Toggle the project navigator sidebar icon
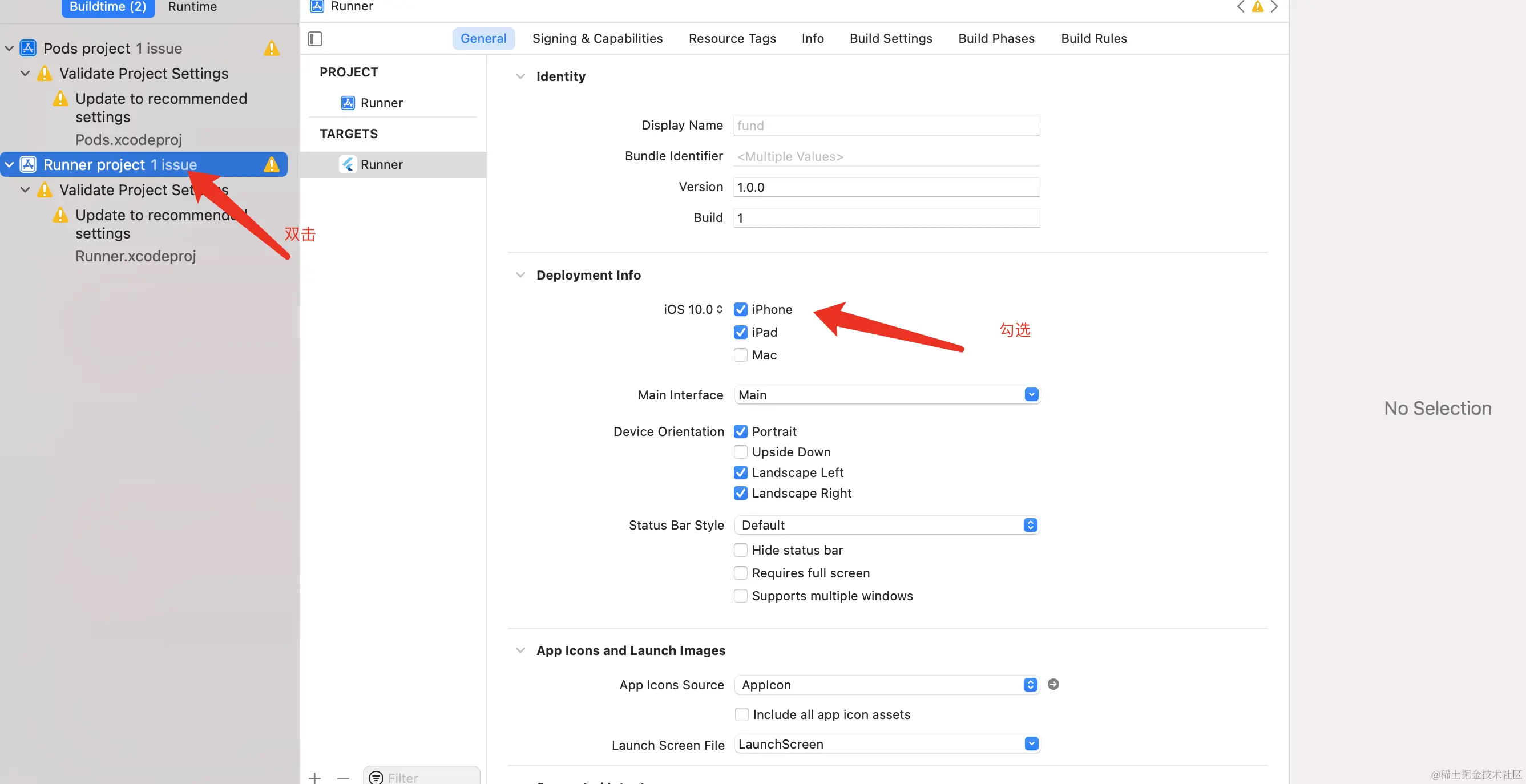The height and width of the screenshot is (784, 1526). (314, 38)
